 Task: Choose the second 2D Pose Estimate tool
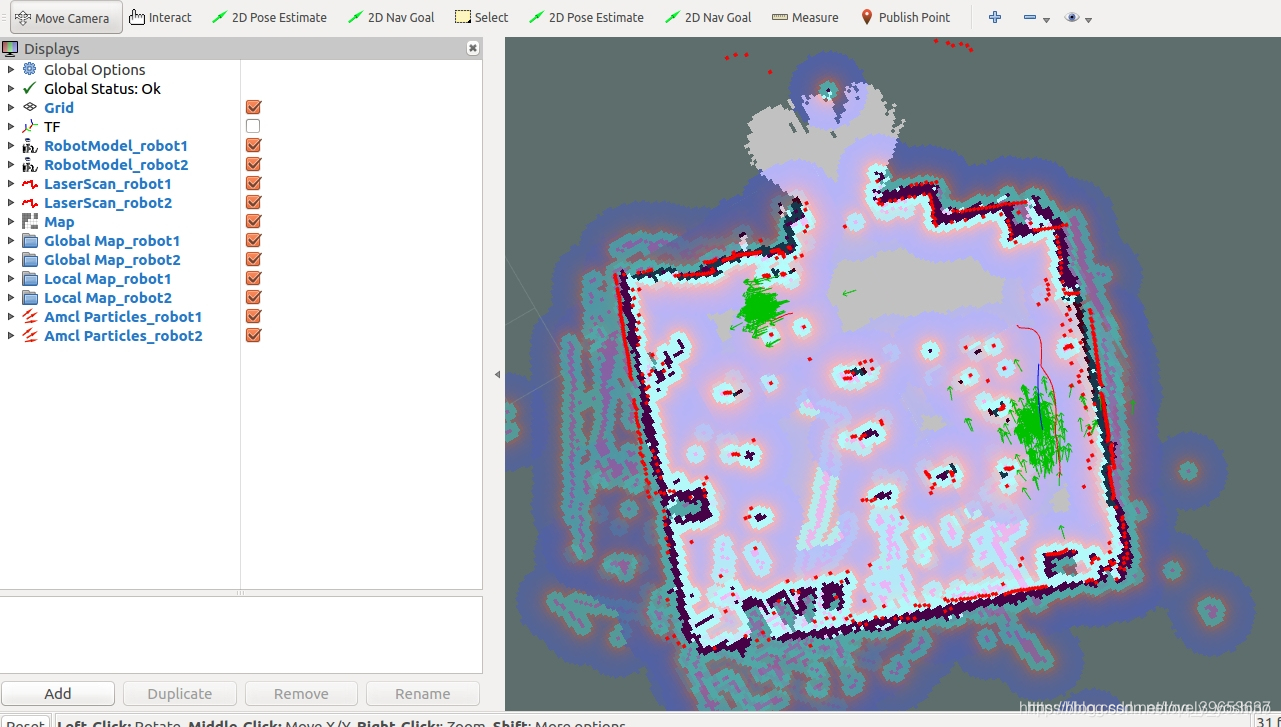coord(586,17)
